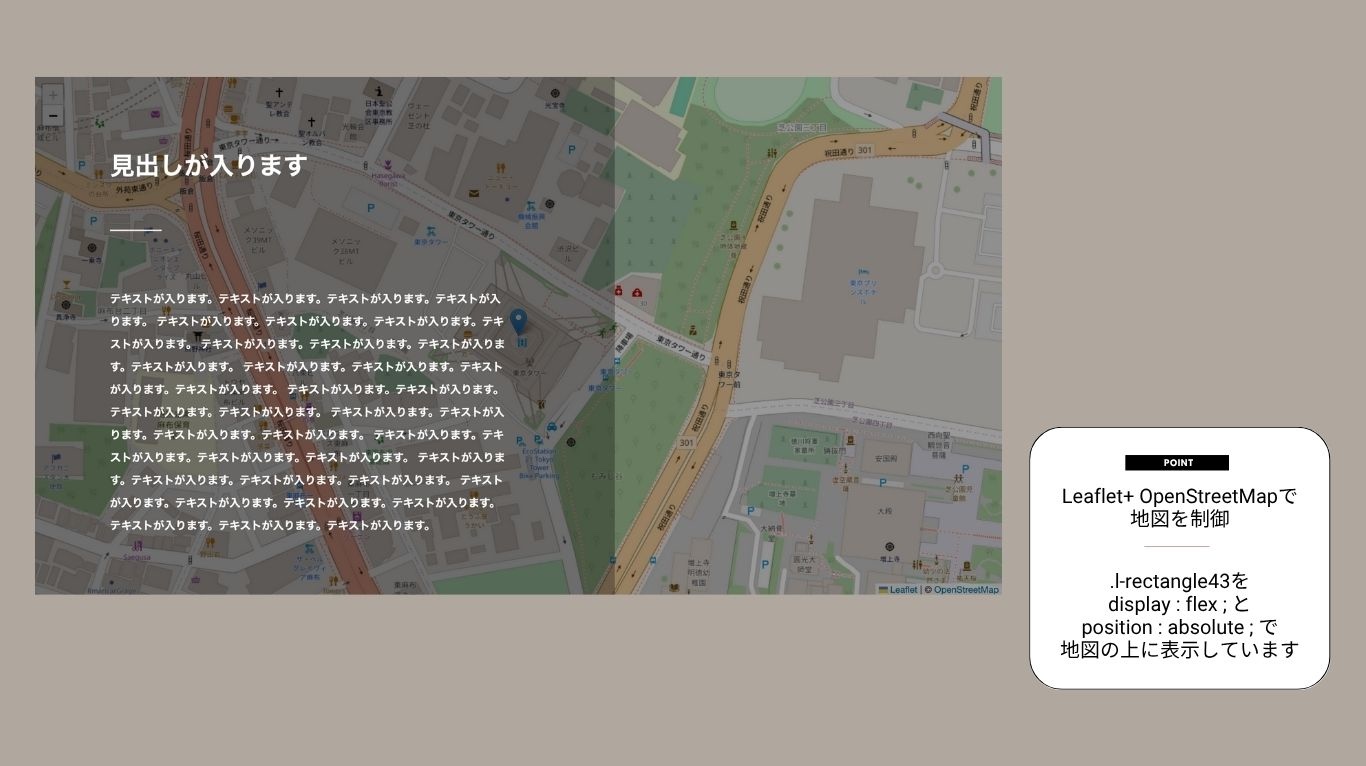Open the Leaflet attribution link

[x=903, y=589]
